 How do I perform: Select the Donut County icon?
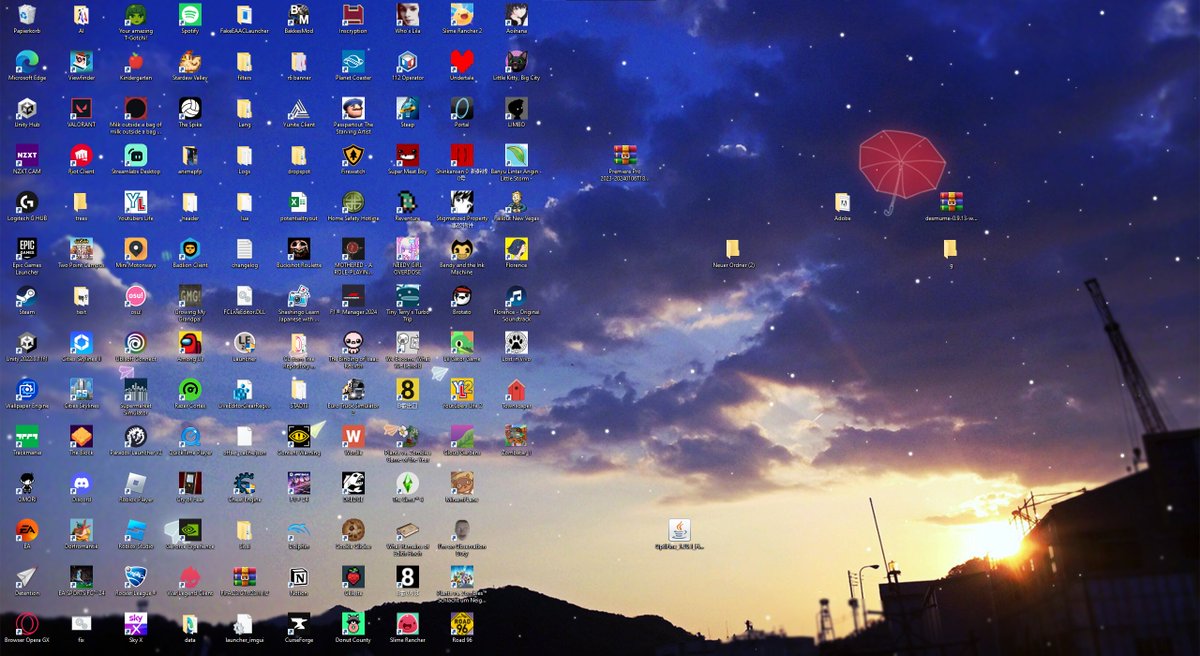coord(353,624)
